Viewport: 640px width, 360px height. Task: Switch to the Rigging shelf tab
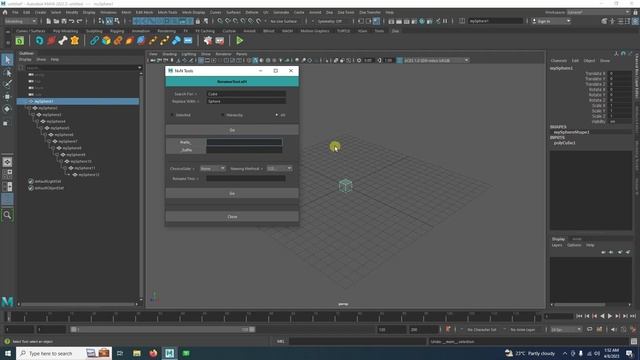[117, 31]
